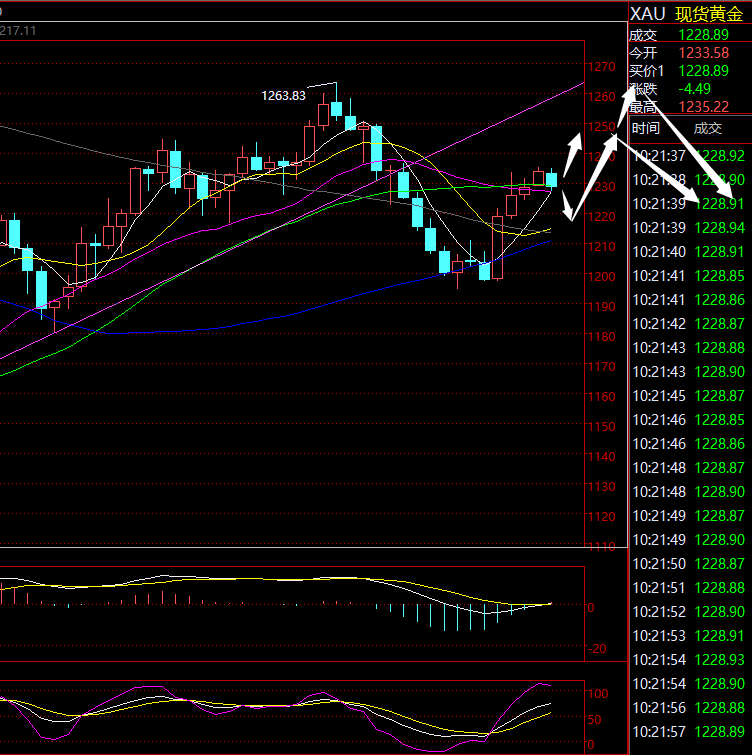The image size is (752, 755).
Task: Click the 时间 column header
Action: [645, 128]
